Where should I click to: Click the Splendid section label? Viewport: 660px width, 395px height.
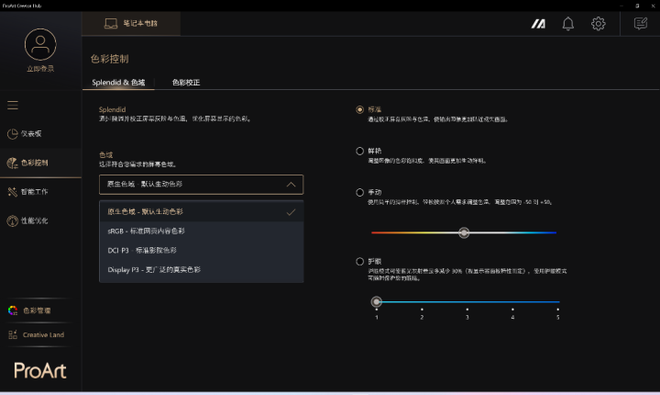(112, 109)
